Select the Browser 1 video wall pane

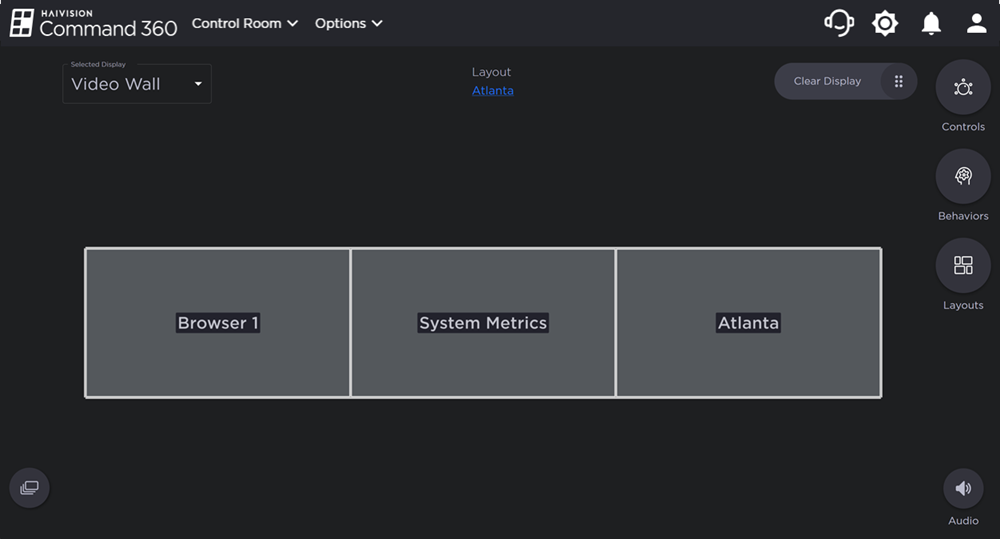pos(218,323)
